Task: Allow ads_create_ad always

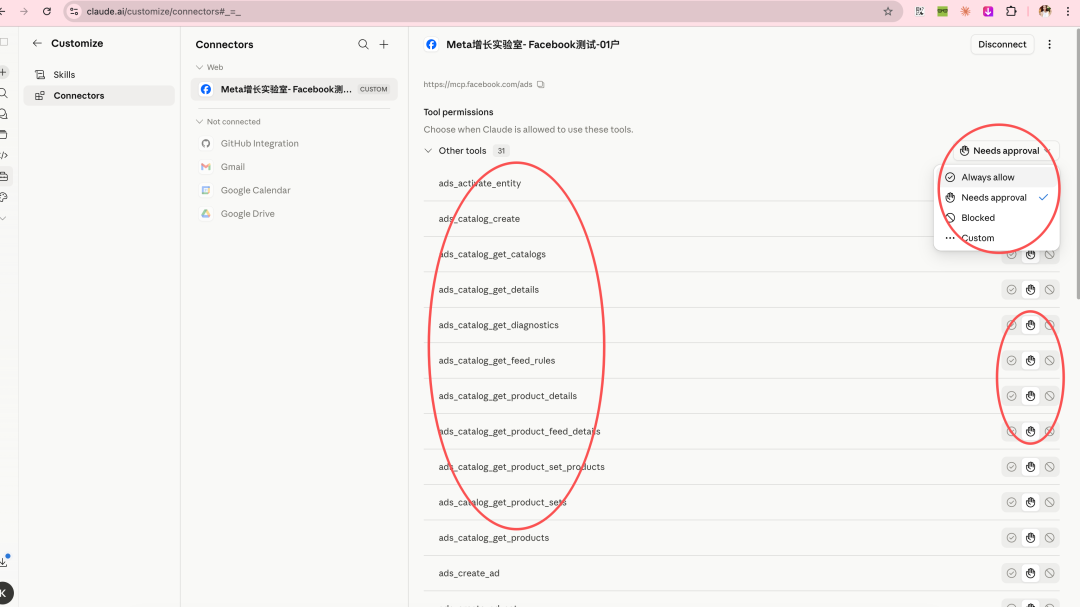Action: [1011, 573]
